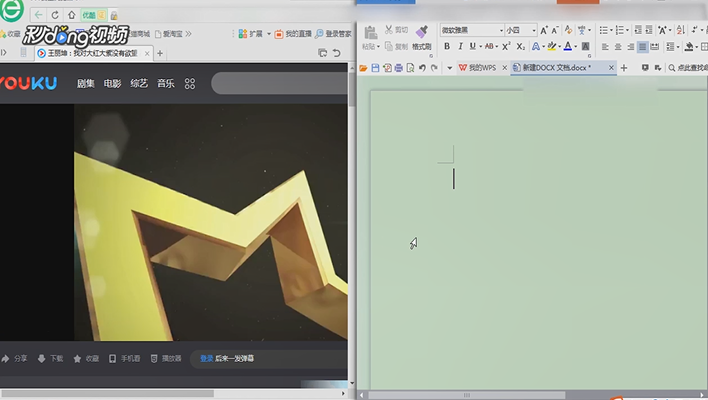The width and height of the screenshot is (708, 400).
Task: Apply superscript X² formatting
Action: coord(506,46)
